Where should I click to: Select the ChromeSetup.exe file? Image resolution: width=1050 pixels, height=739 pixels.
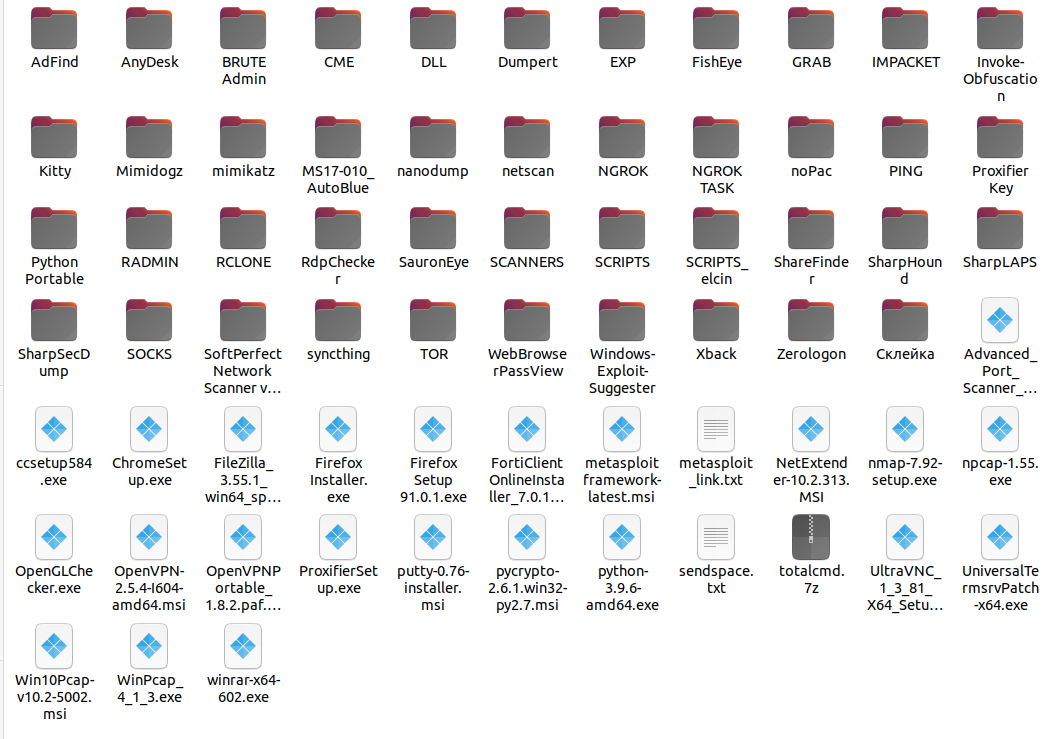click(x=149, y=429)
